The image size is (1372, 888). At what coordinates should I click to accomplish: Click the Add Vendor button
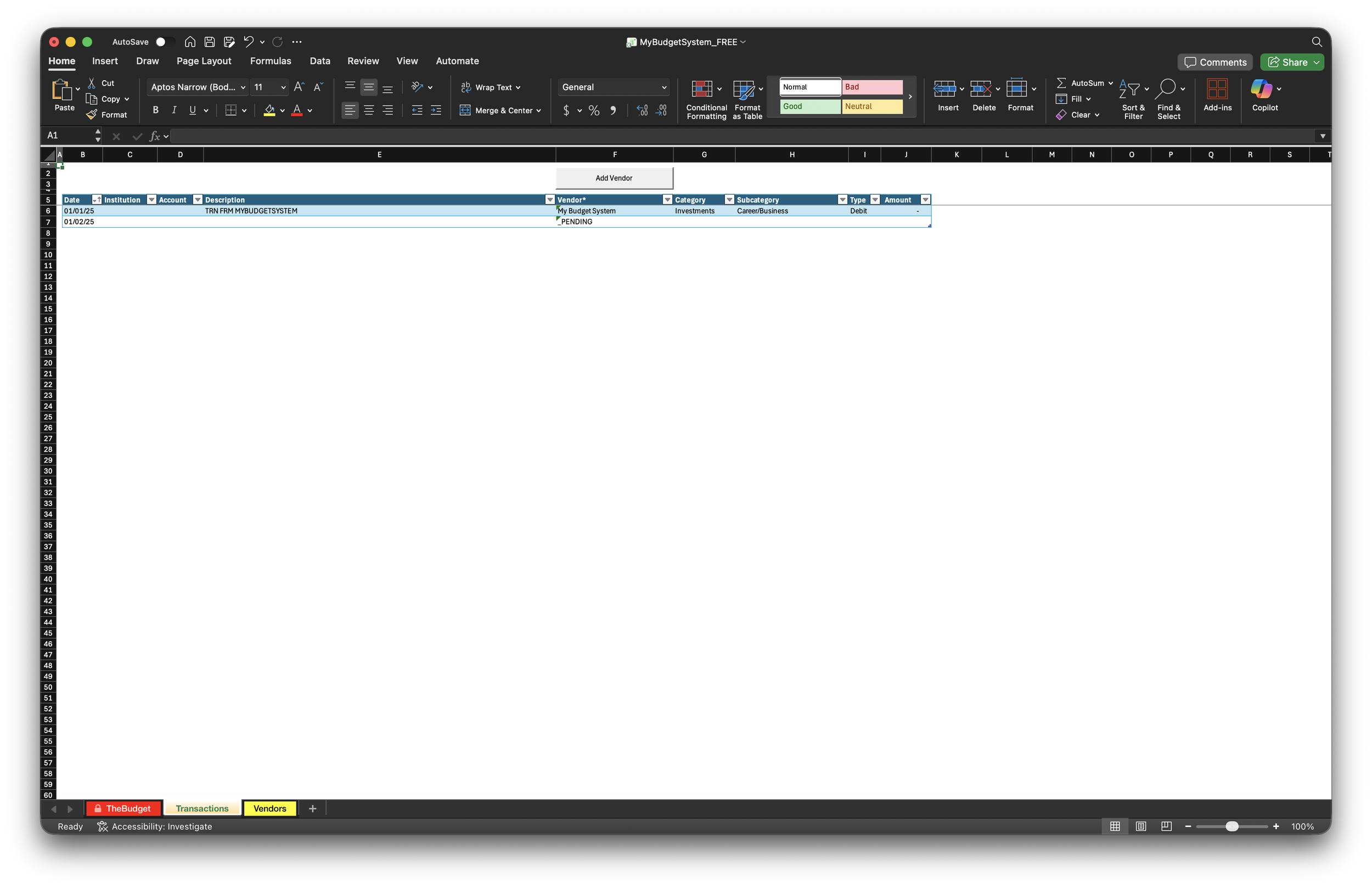coord(614,178)
